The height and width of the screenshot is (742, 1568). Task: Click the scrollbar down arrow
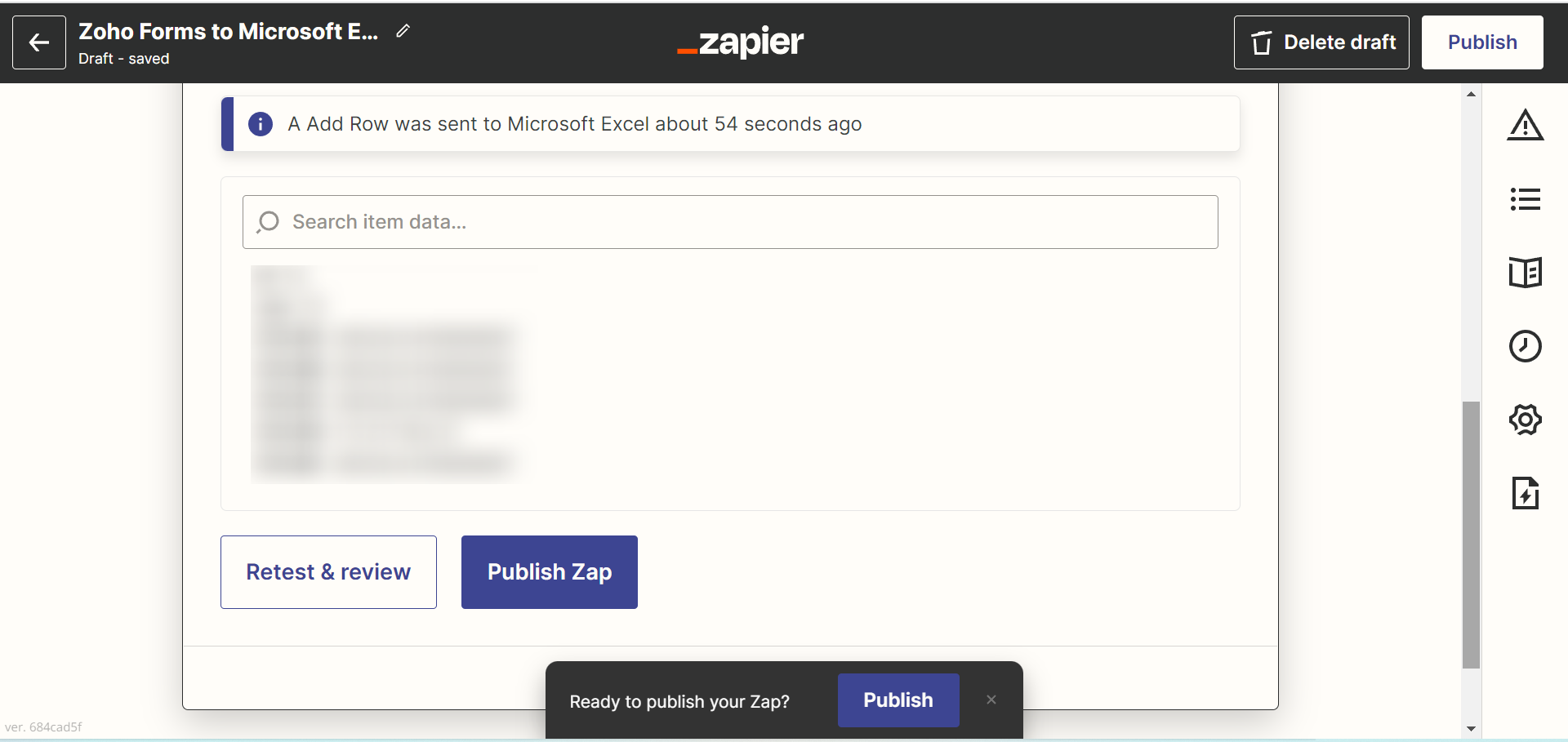click(x=1471, y=729)
